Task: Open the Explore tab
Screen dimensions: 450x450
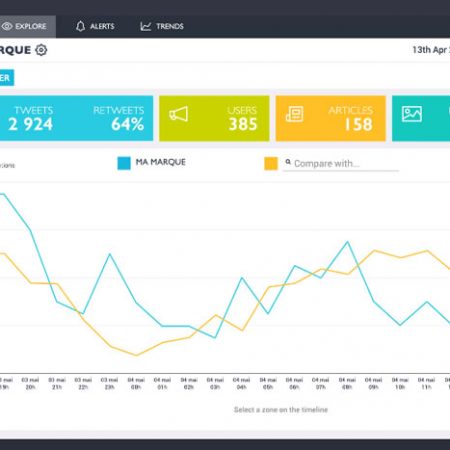Action: (27, 26)
